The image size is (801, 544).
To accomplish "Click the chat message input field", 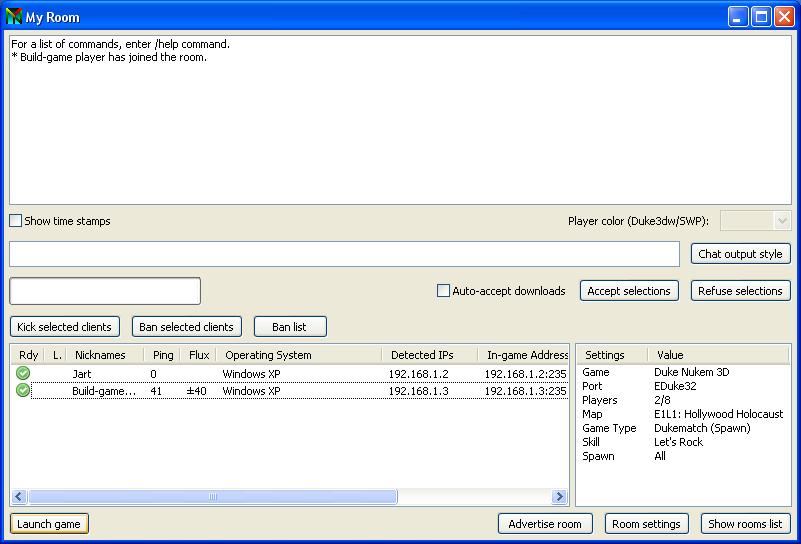I will [x=344, y=254].
